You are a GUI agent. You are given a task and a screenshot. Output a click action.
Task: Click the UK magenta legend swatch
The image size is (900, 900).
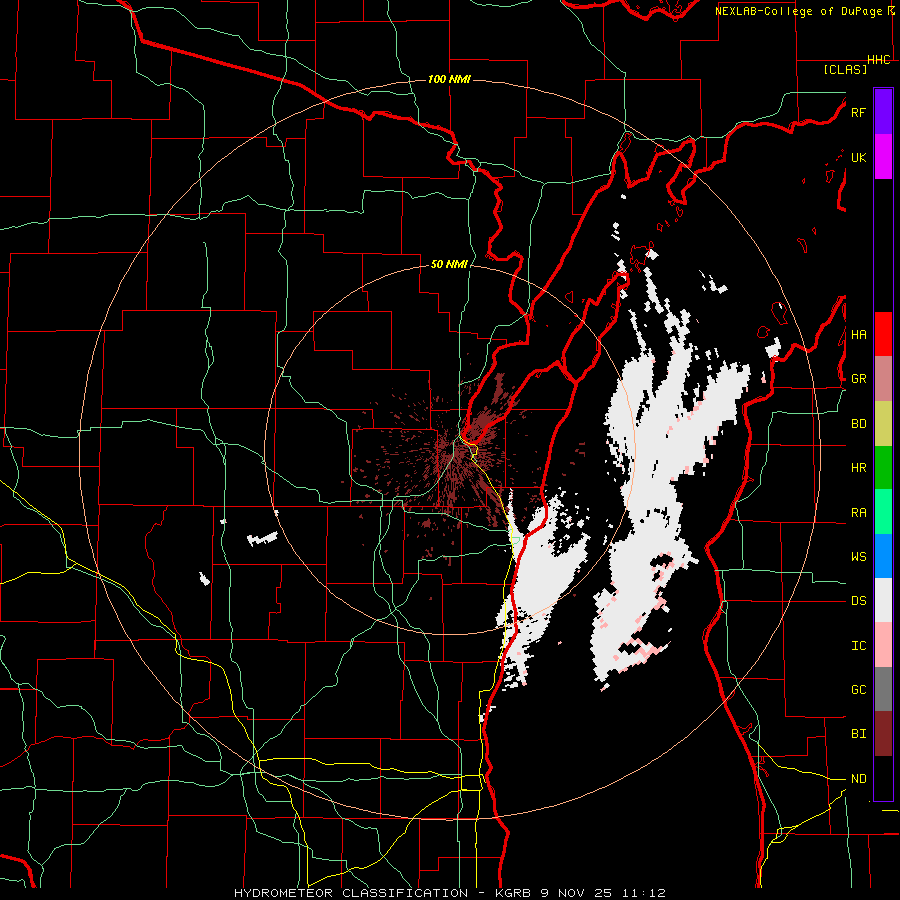[x=883, y=157]
